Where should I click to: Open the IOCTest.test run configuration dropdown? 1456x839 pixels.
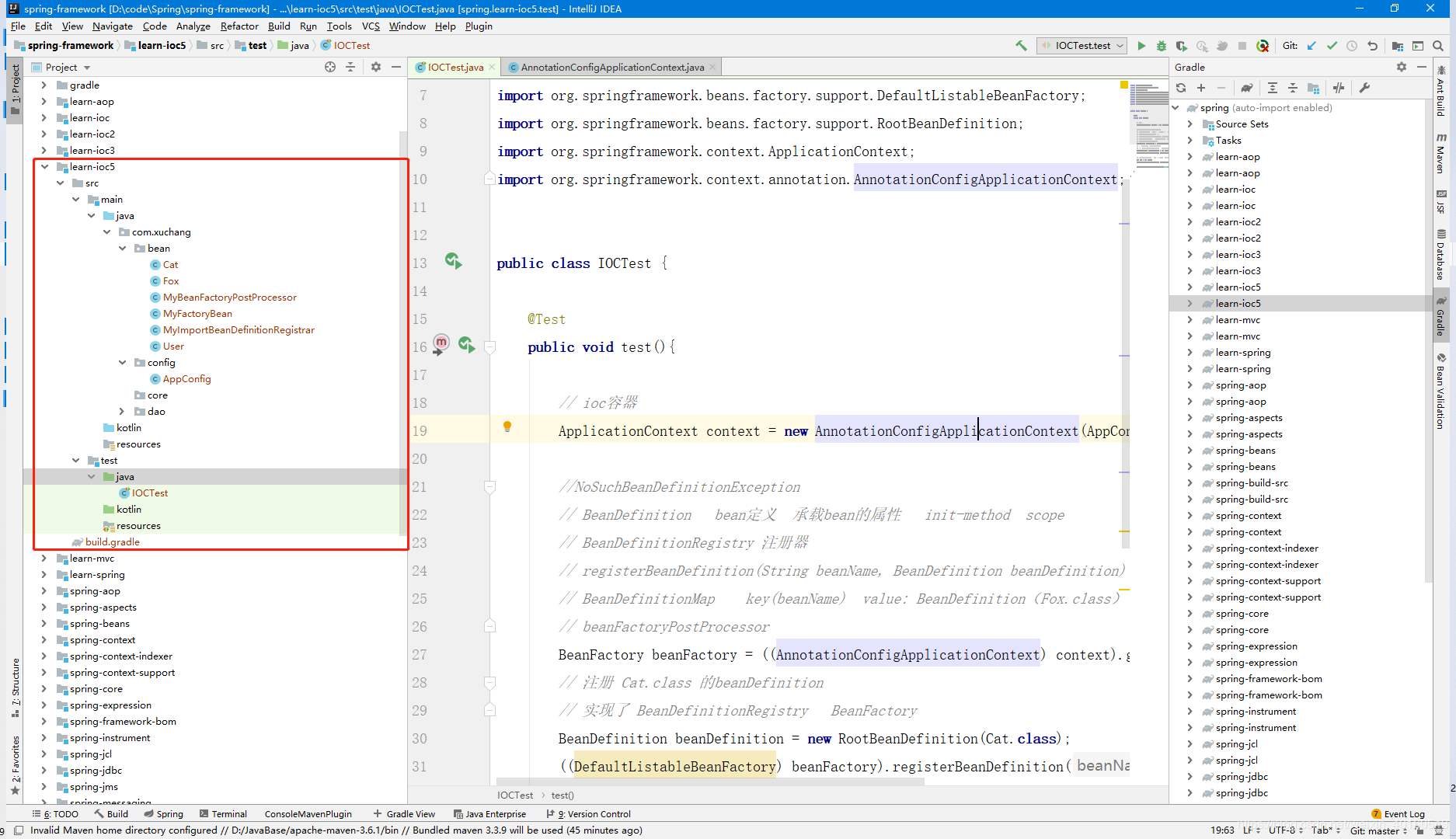pos(1082,46)
